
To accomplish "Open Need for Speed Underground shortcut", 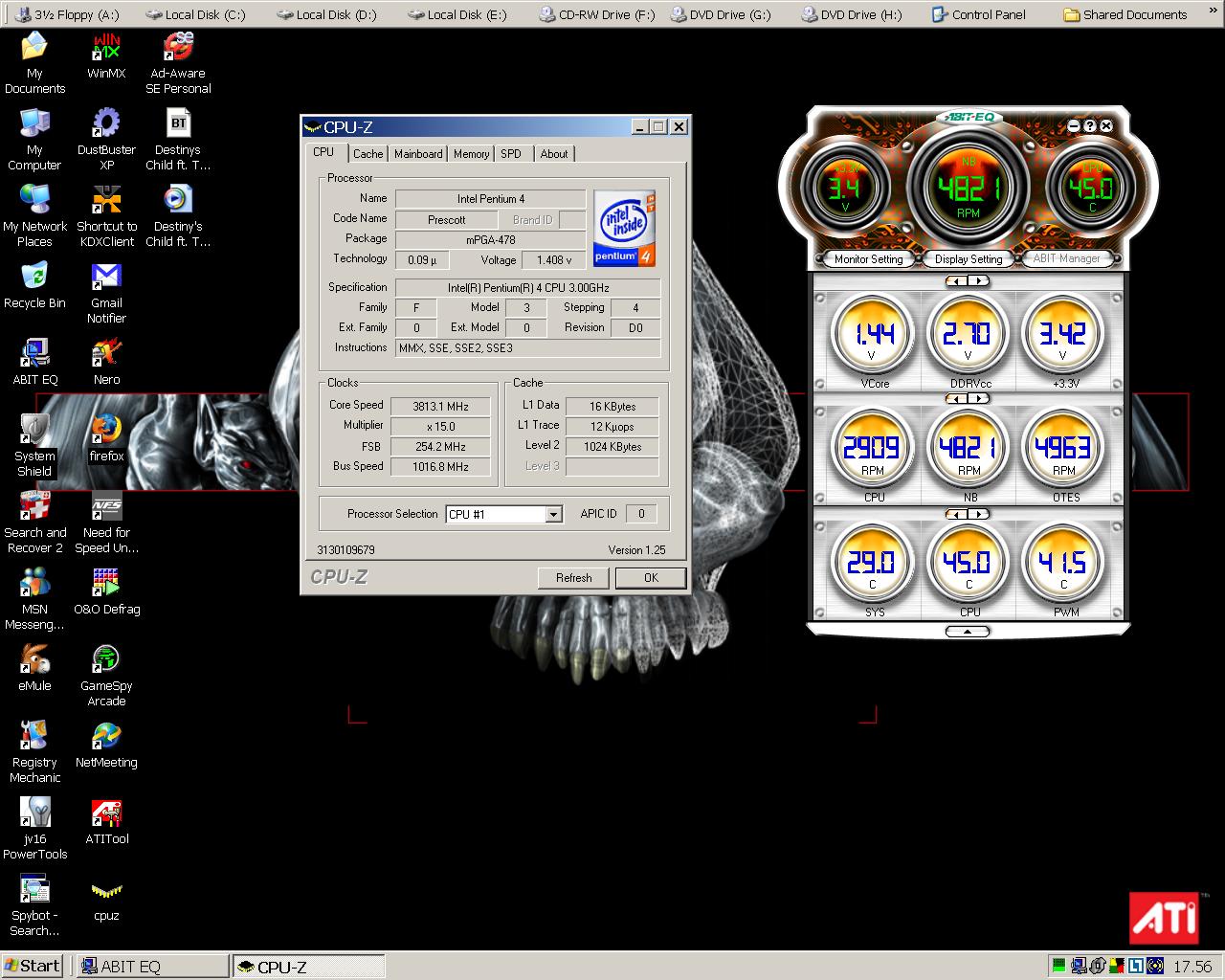I will 106,523.
